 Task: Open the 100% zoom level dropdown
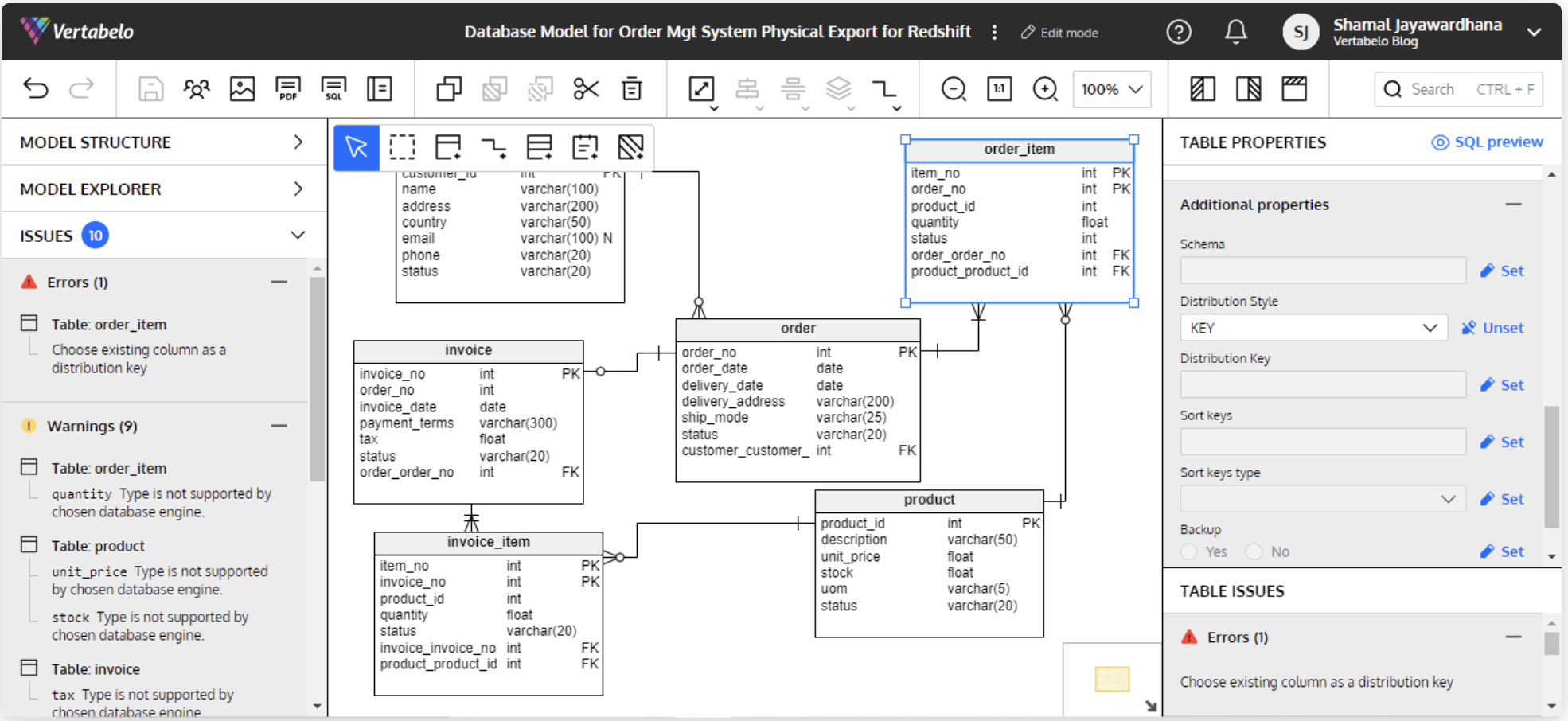[x=1112, y=89]
